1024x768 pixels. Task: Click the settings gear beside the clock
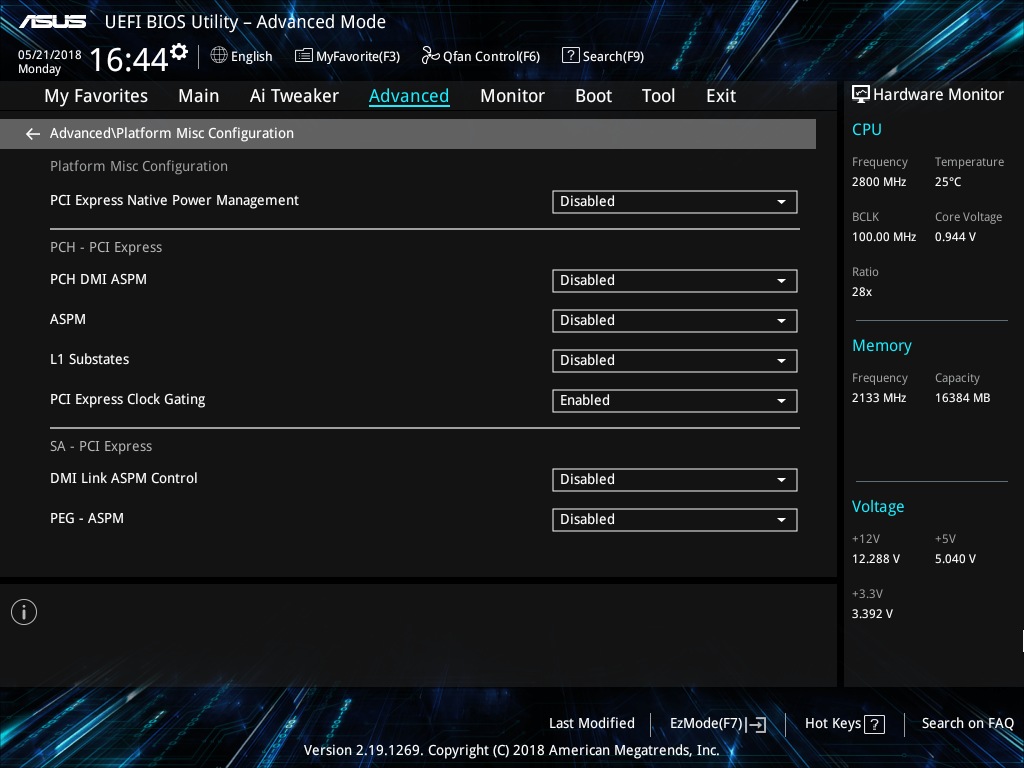(179, 52)
